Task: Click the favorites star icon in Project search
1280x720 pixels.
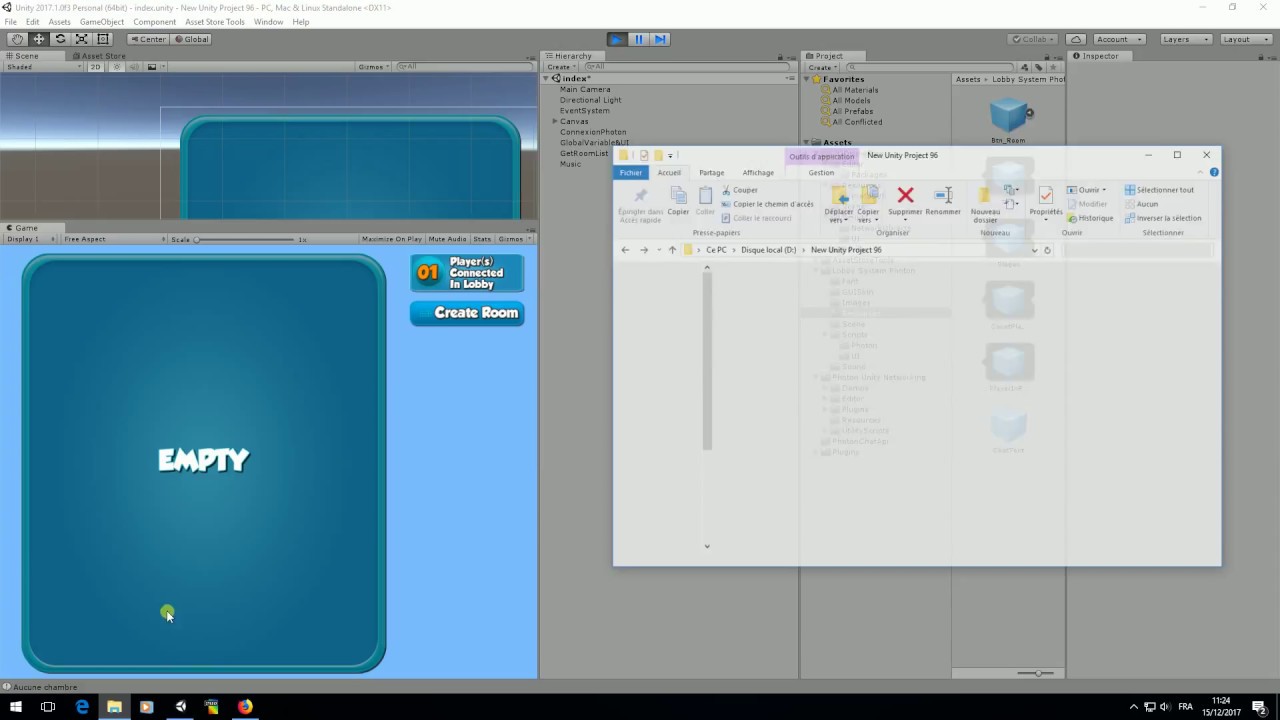Action: pyautogui.click(x=1052, y=67)
